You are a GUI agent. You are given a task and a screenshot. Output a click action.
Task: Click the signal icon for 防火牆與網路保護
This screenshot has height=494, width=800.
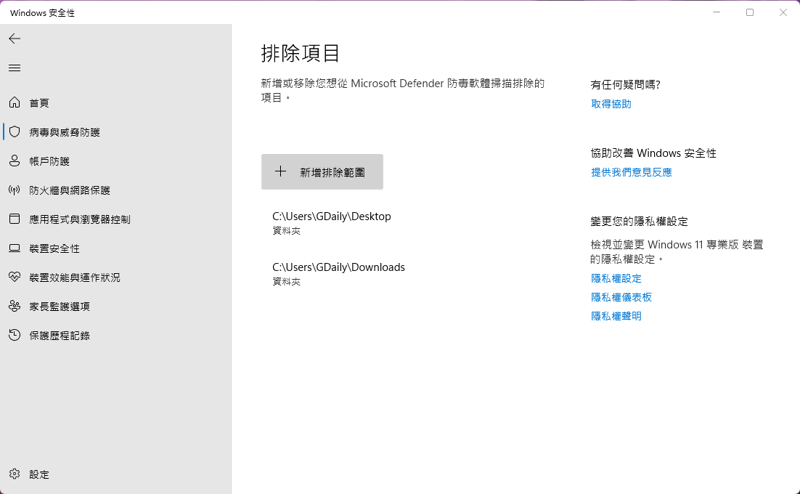pyautogui.click(x=14, y=190)
